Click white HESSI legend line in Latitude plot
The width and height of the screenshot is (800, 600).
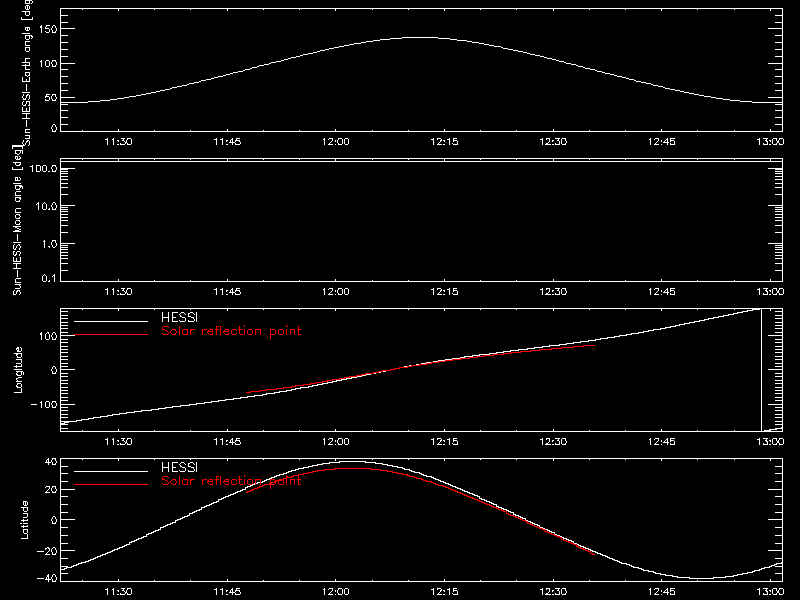tap(111, 471)
